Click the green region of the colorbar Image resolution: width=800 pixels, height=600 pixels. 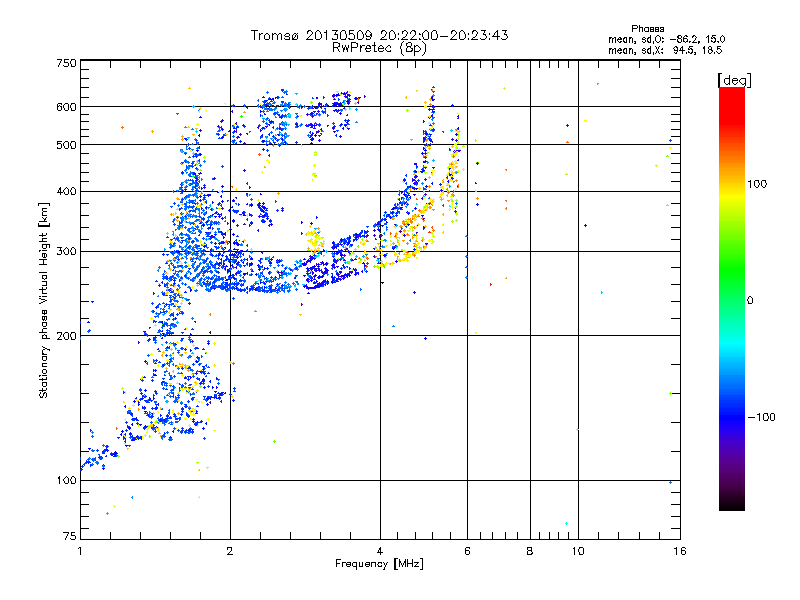(732, 270)
